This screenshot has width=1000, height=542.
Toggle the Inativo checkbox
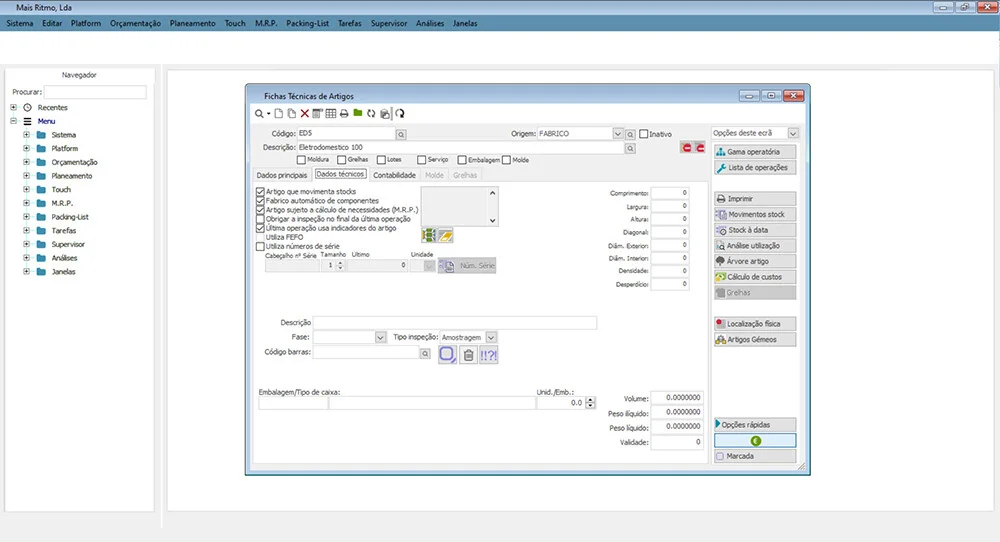tap(643, 134)
